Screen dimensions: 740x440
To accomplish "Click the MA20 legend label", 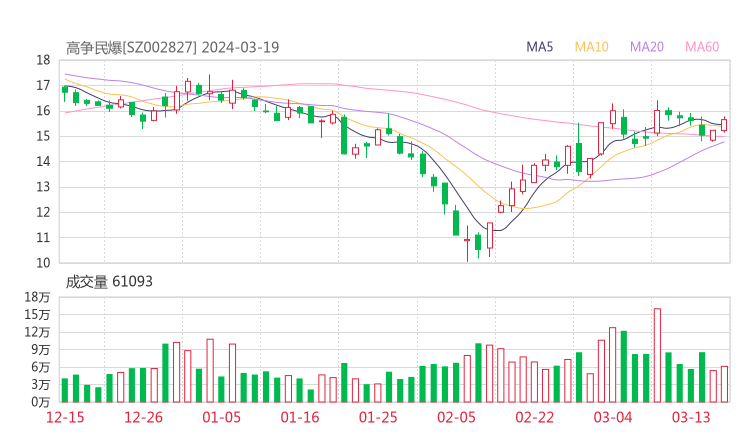I will (647, 47).
